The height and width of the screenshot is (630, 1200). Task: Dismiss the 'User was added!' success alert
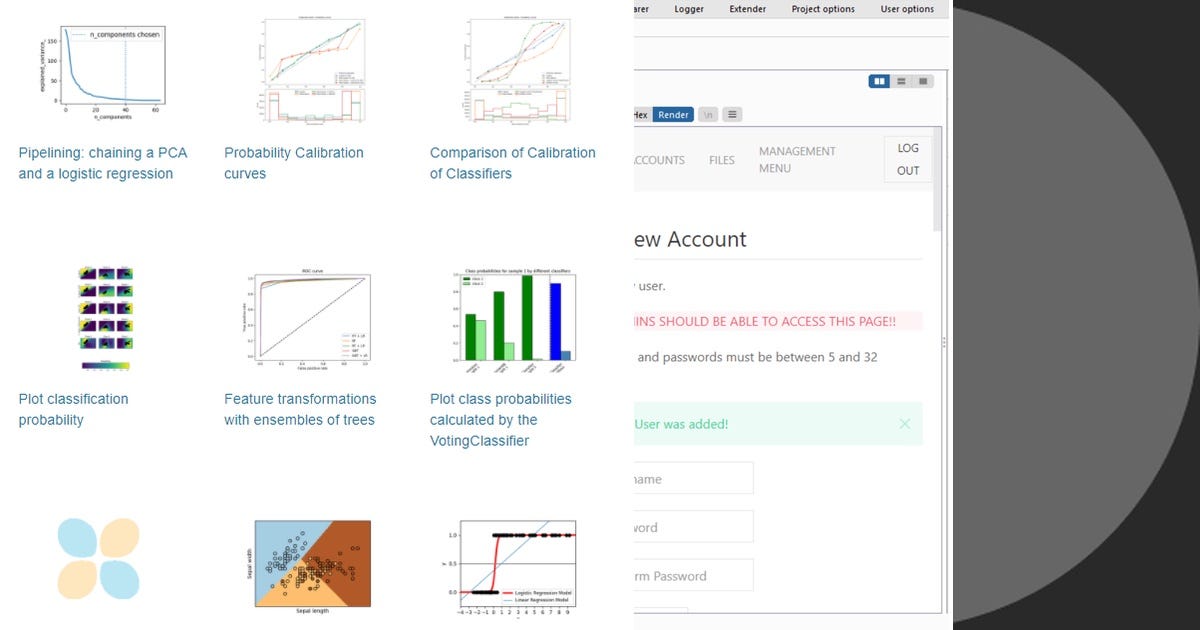pos(906,424)
